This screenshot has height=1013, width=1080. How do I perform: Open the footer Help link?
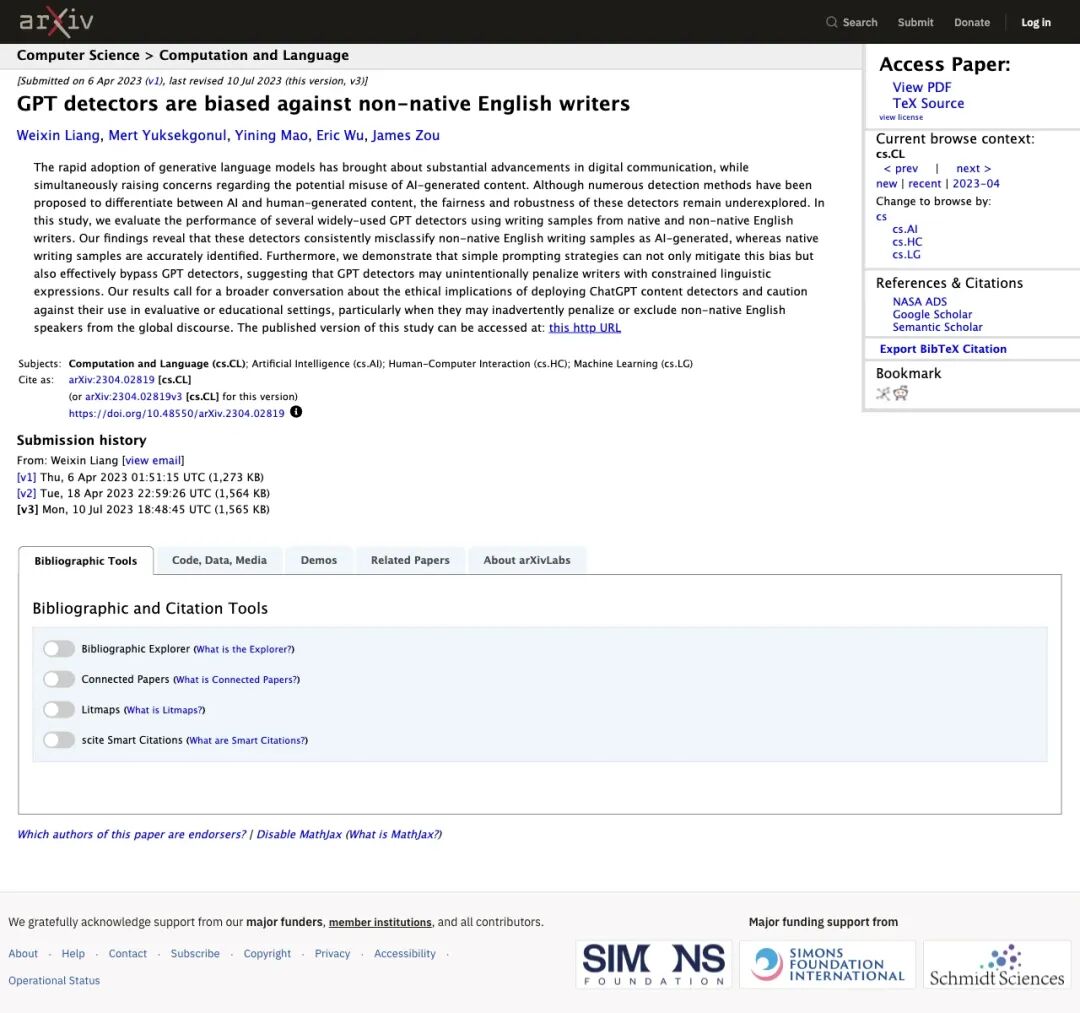(73, 953)
